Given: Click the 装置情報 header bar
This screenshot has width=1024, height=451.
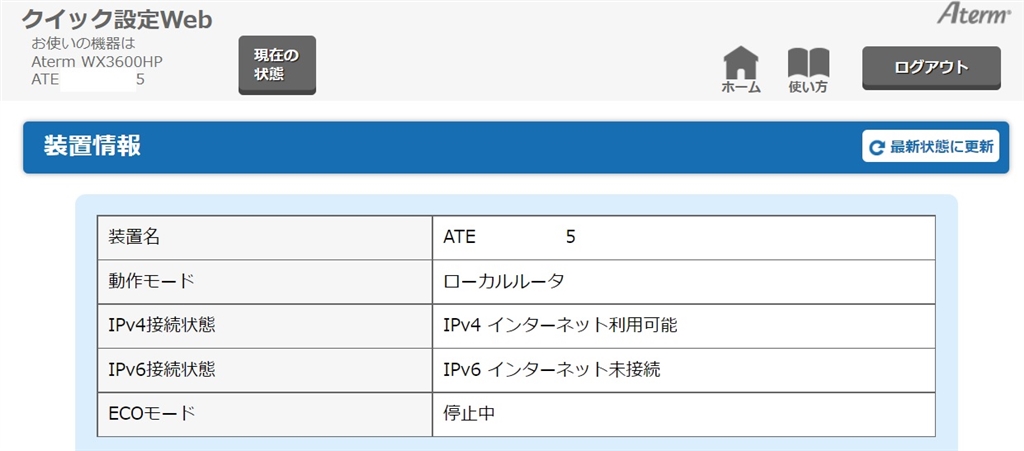Looking at the screenshot, I should pyautogui.click(x=440, y=147).
